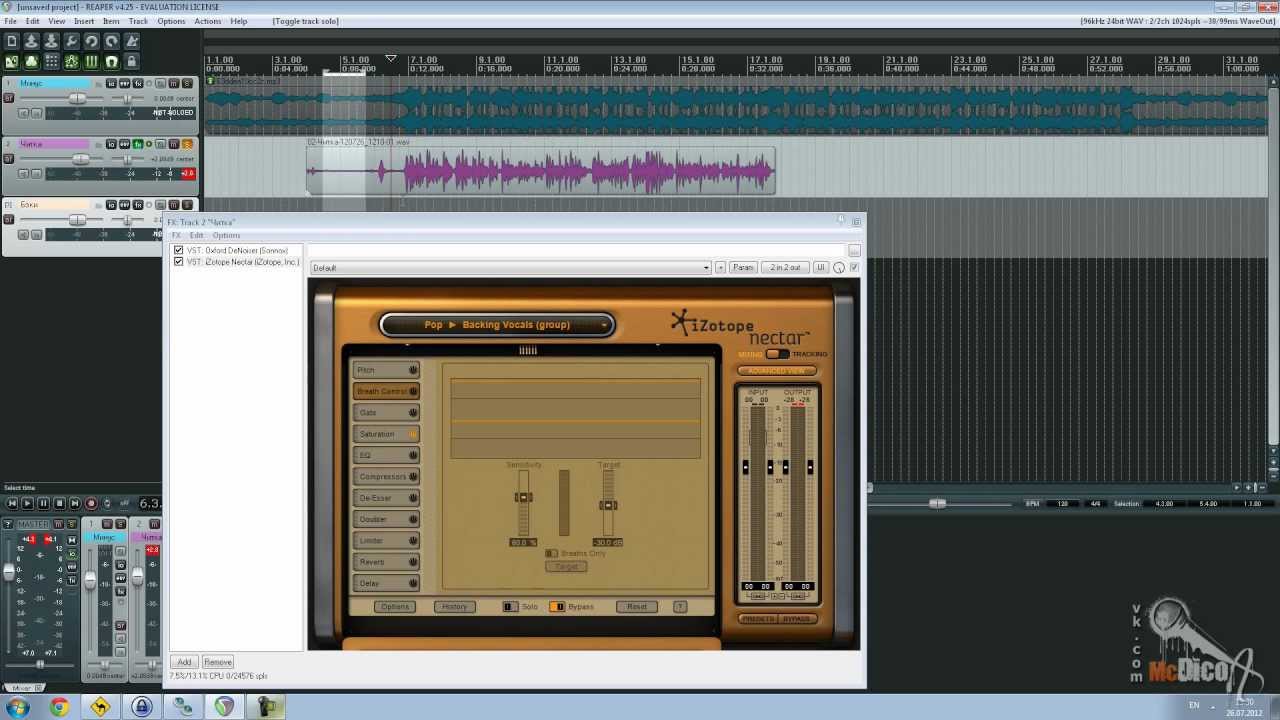Open the Track menu
This screenshot has height=720, width=1280.
coord(138,21)
